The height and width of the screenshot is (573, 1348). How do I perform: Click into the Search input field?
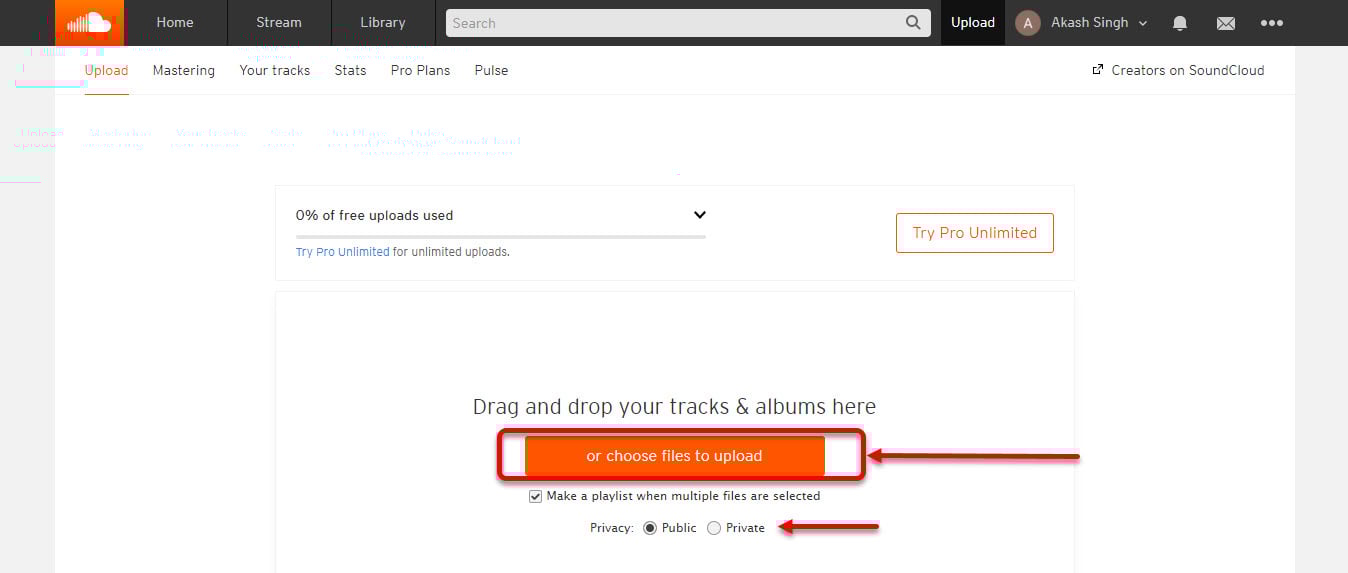pos(675,23)
